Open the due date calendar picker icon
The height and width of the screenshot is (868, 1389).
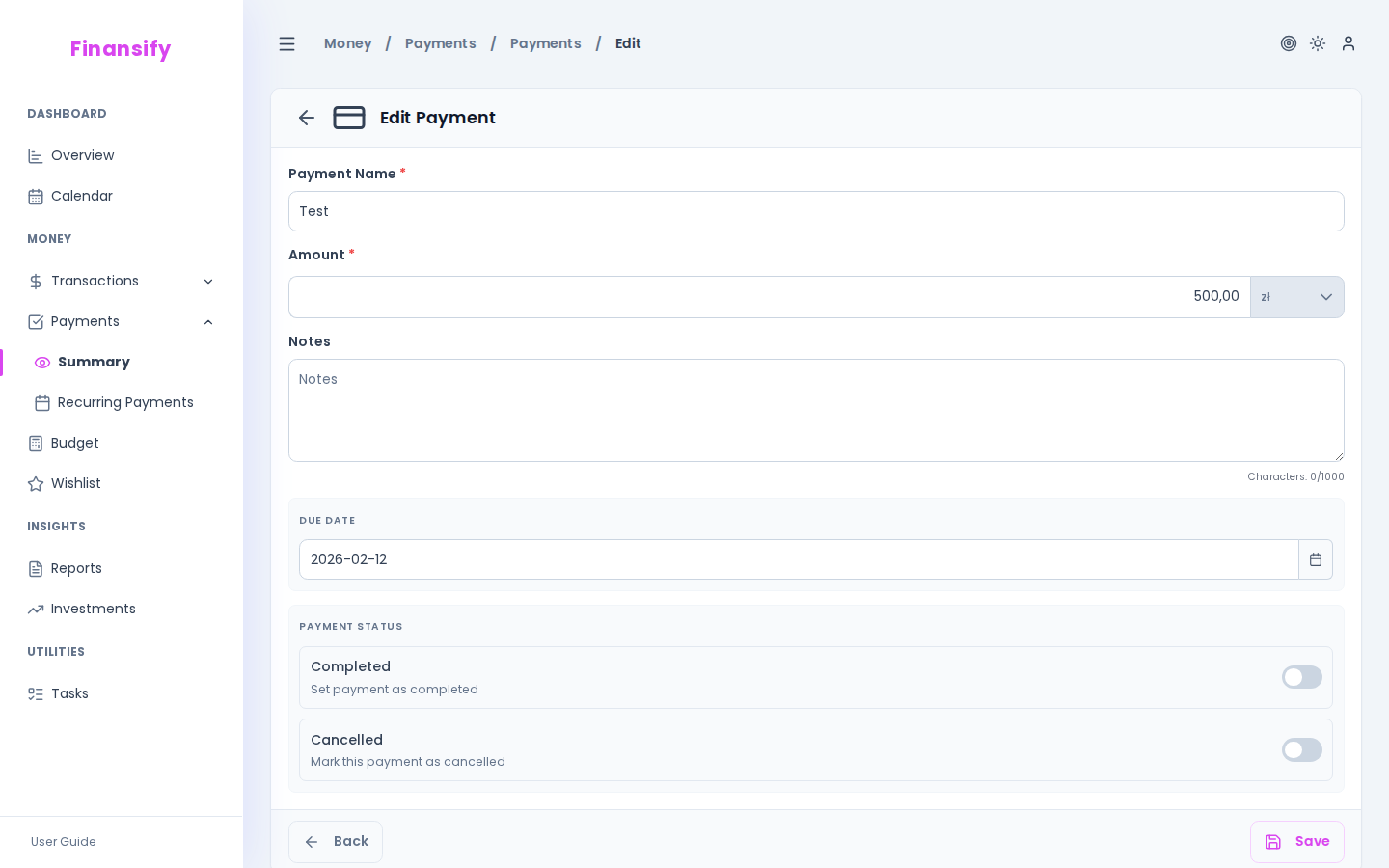(1315, 559)
